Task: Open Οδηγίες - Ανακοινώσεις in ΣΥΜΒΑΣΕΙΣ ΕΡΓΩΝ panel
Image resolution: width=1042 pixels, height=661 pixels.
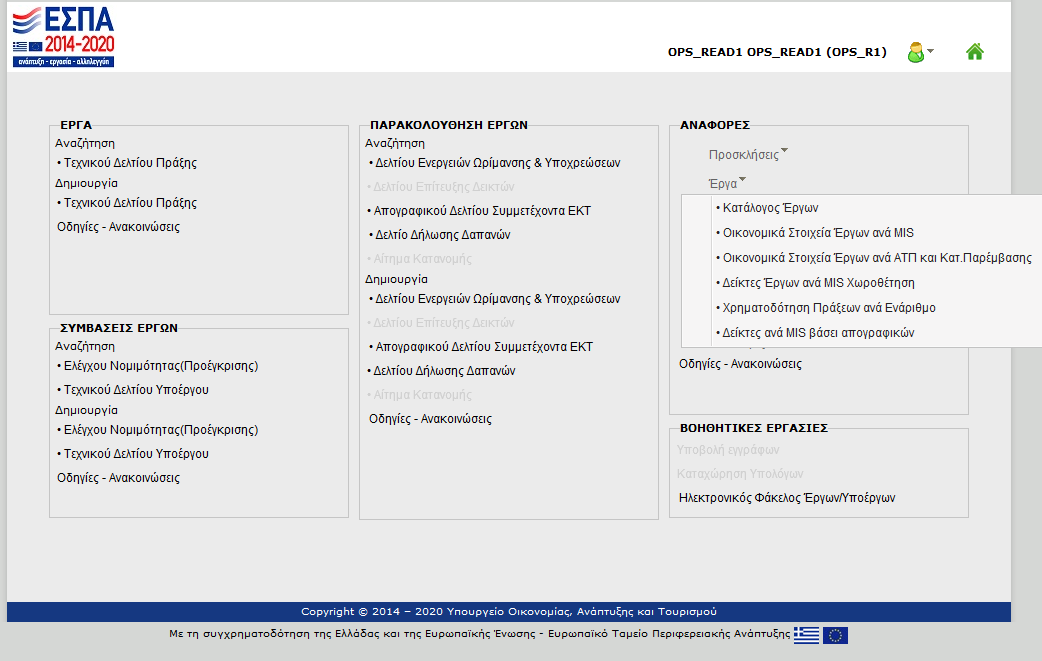Action: 118,478
